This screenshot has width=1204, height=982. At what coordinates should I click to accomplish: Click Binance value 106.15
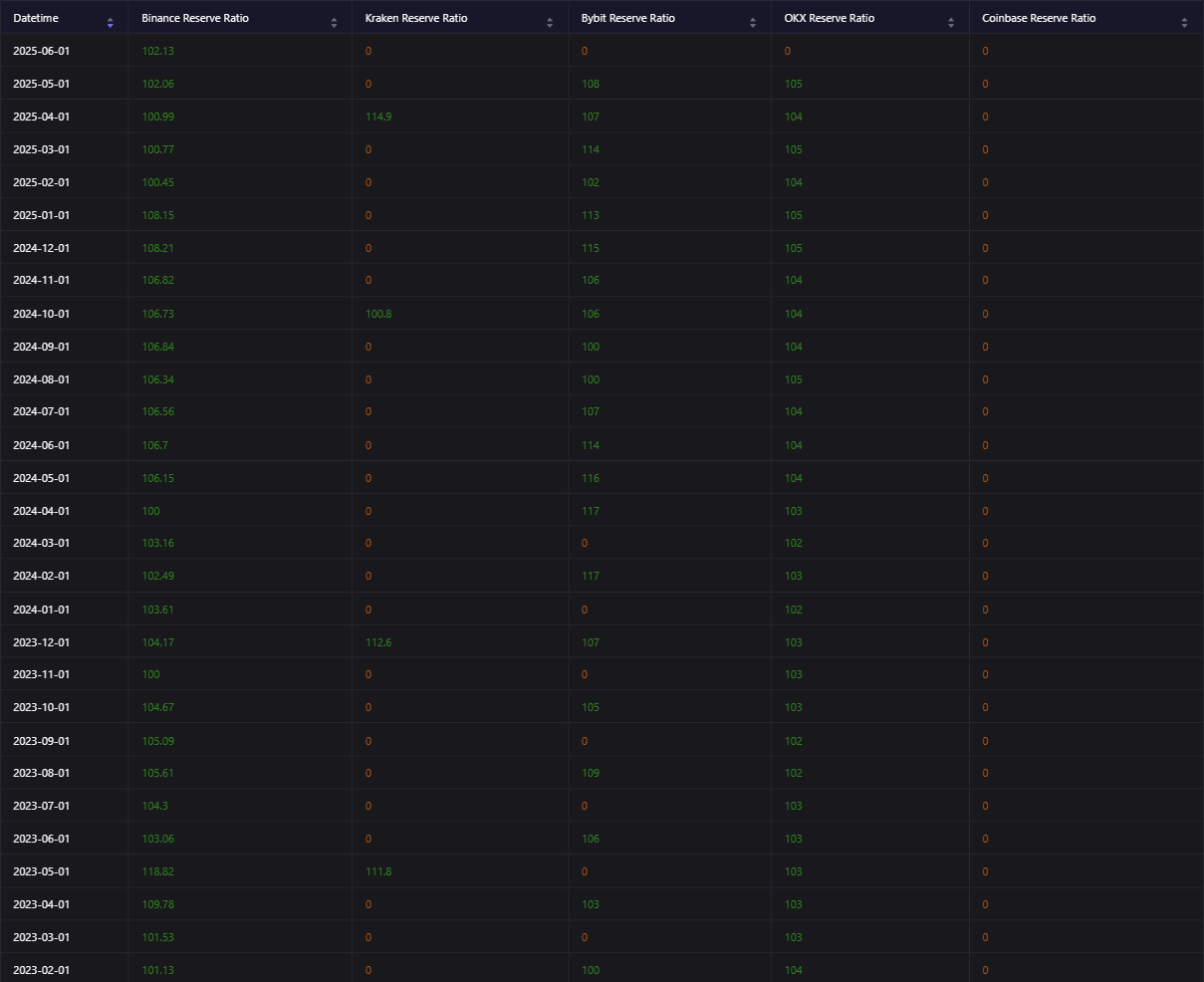[157, 478]
